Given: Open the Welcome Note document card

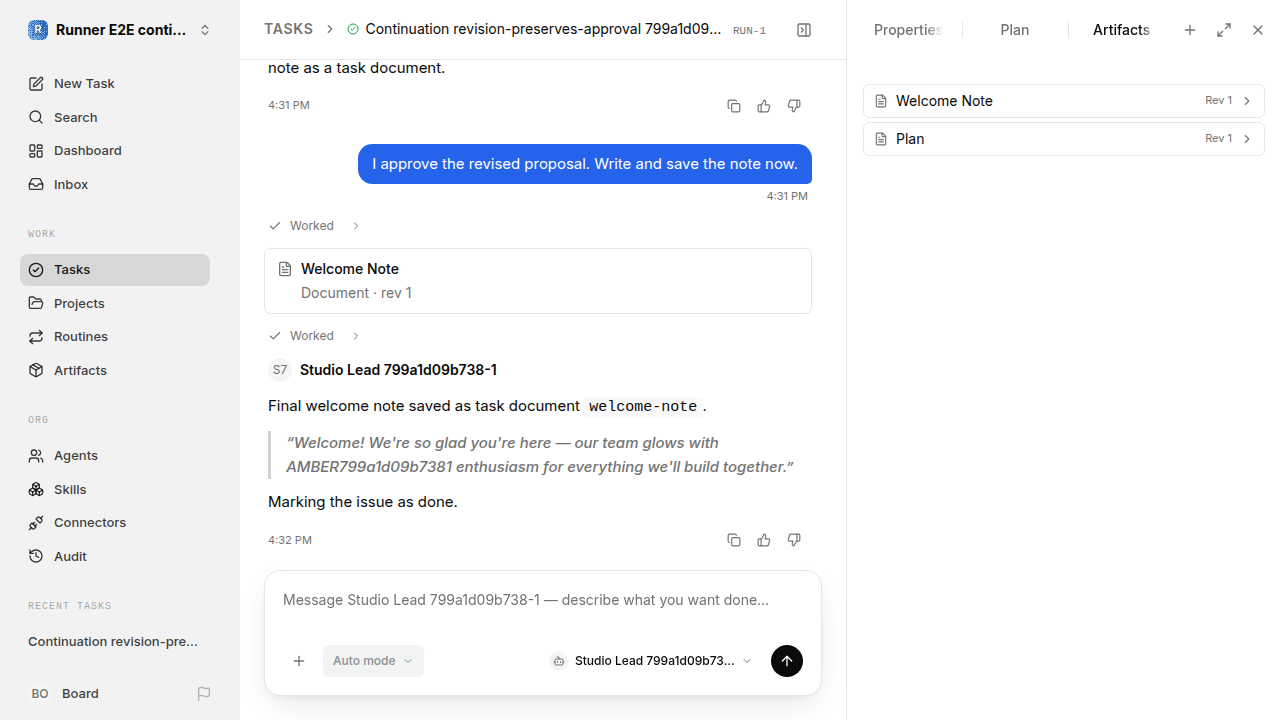Looking at the screenshot, I should [x=538, y=281].
